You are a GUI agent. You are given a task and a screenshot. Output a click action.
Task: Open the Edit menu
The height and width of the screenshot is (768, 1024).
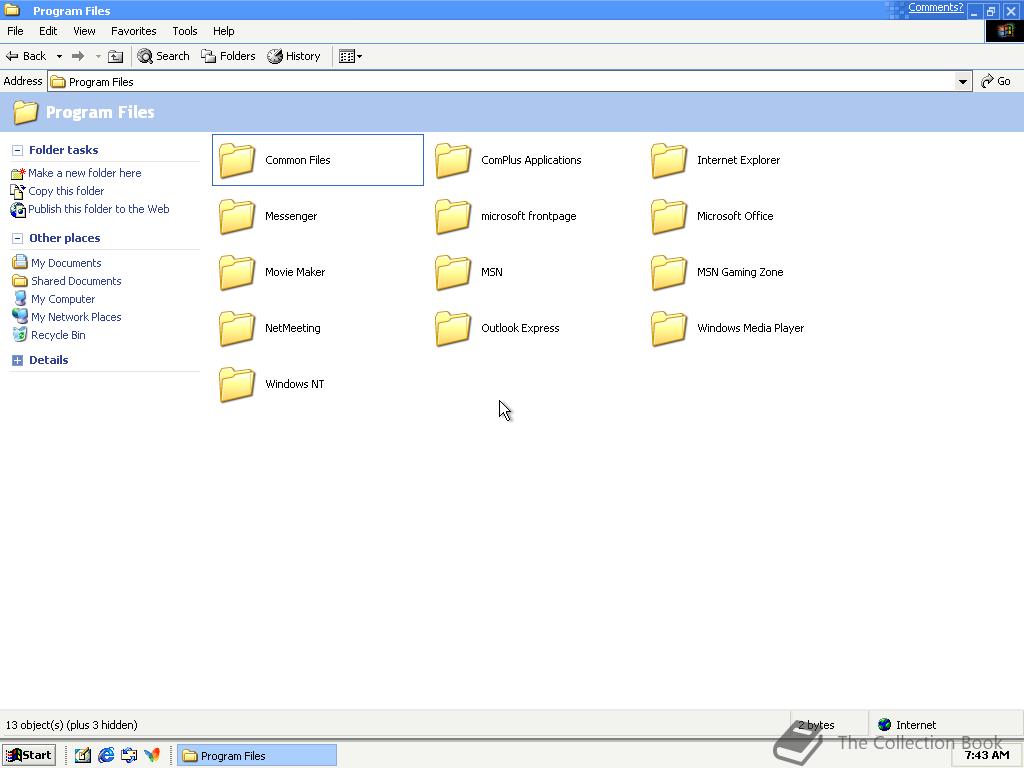pos(48,31)
